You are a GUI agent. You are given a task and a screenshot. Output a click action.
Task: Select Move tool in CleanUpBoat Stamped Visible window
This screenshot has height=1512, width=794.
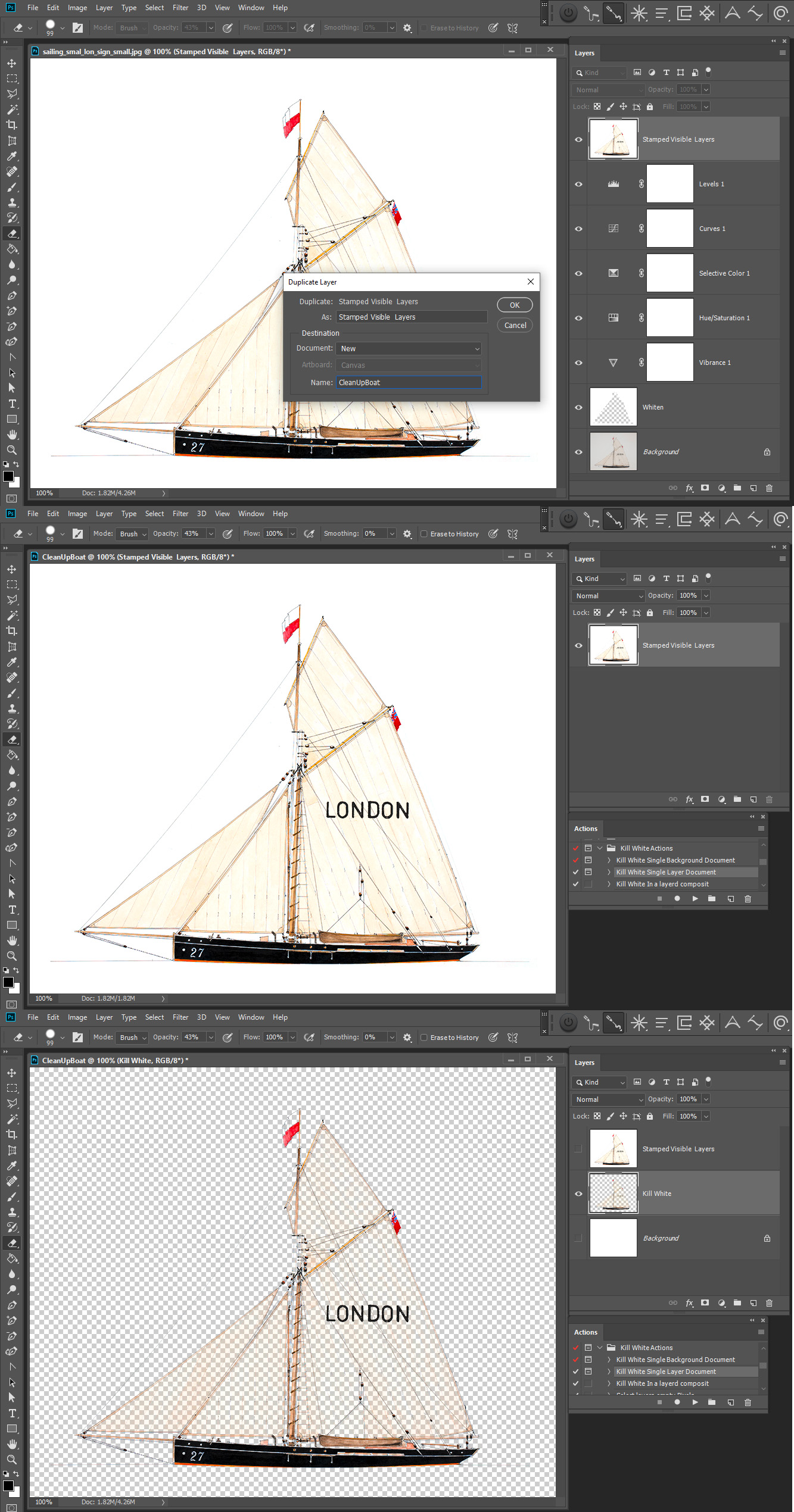pyautogui.click(x=12, y=569)
